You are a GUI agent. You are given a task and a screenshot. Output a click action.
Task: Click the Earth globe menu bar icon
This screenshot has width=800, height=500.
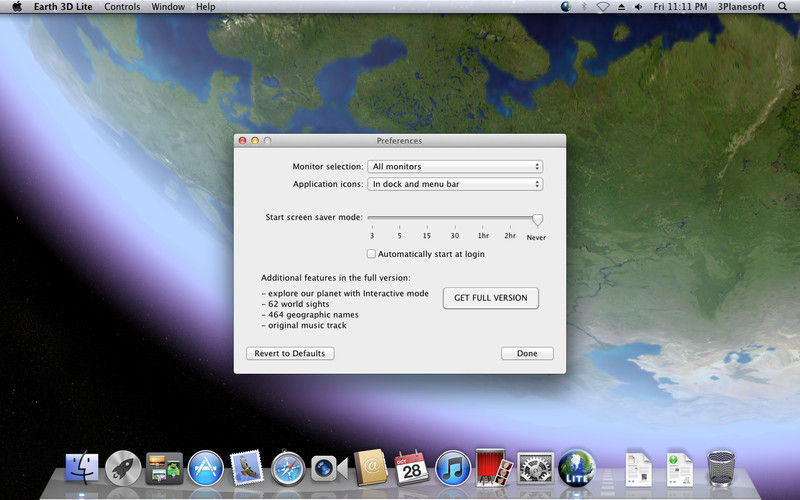[565, 7]
